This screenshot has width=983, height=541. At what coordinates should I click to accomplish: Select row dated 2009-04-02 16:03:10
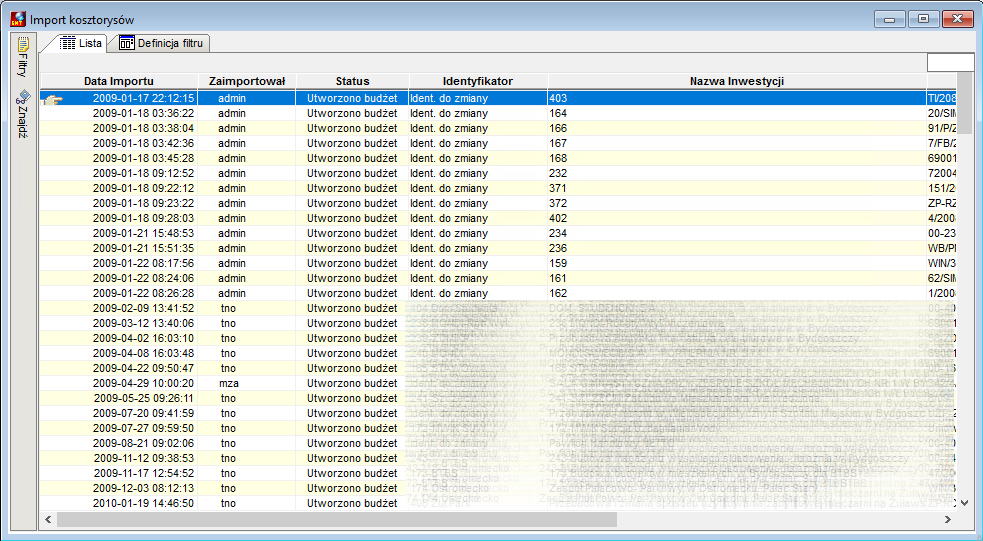point(498,339)
